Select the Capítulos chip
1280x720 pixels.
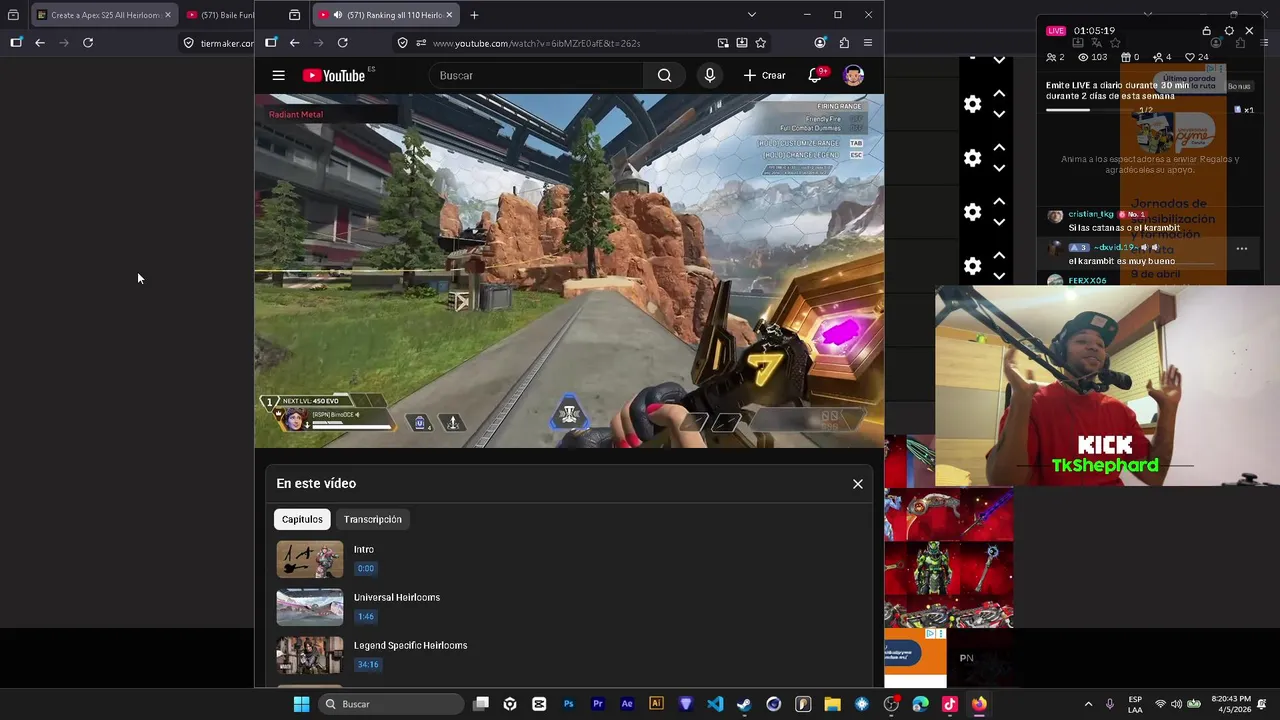[x=302, y=520]
